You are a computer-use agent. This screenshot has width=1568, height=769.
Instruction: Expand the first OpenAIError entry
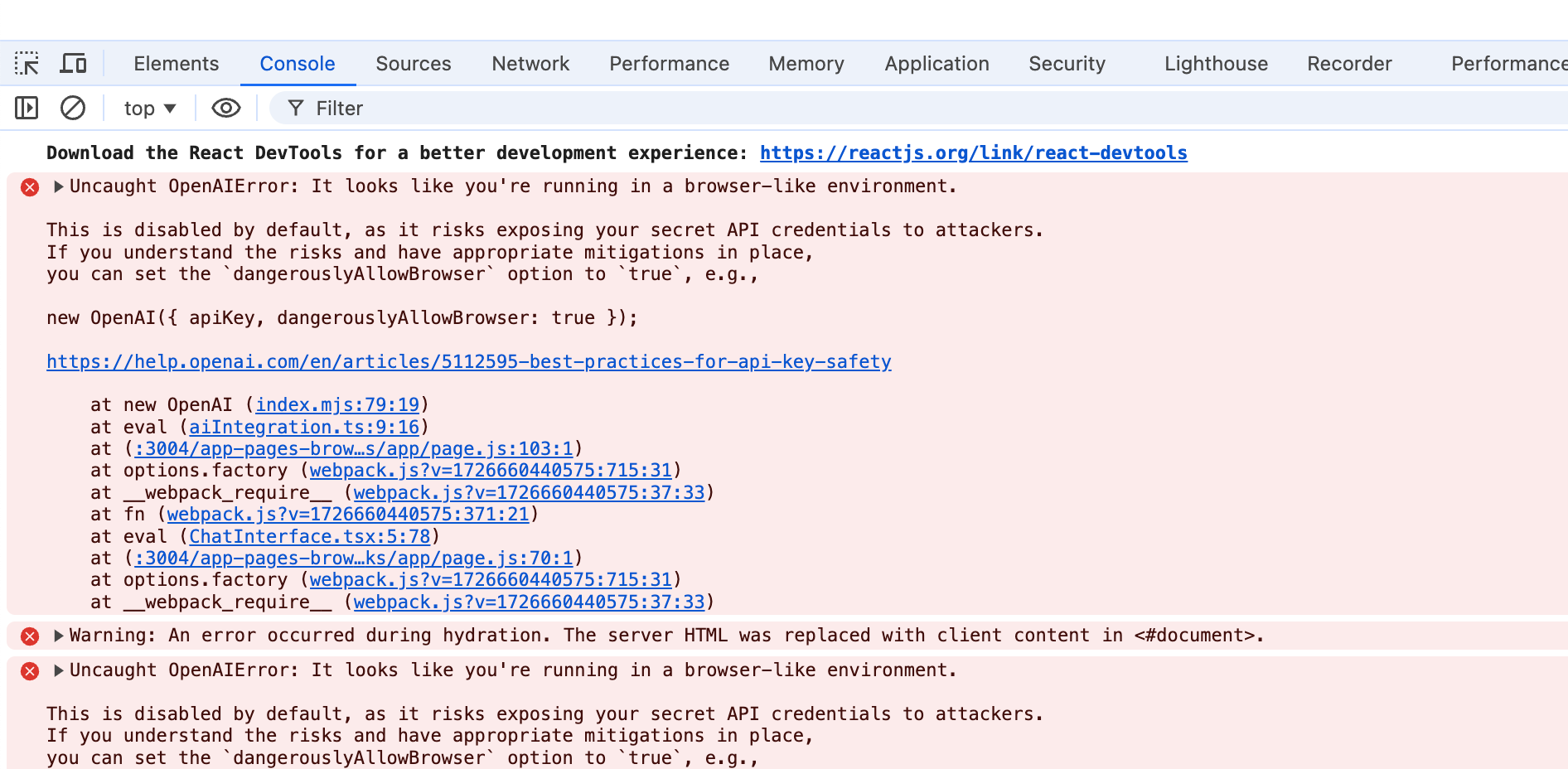(58, 186)
